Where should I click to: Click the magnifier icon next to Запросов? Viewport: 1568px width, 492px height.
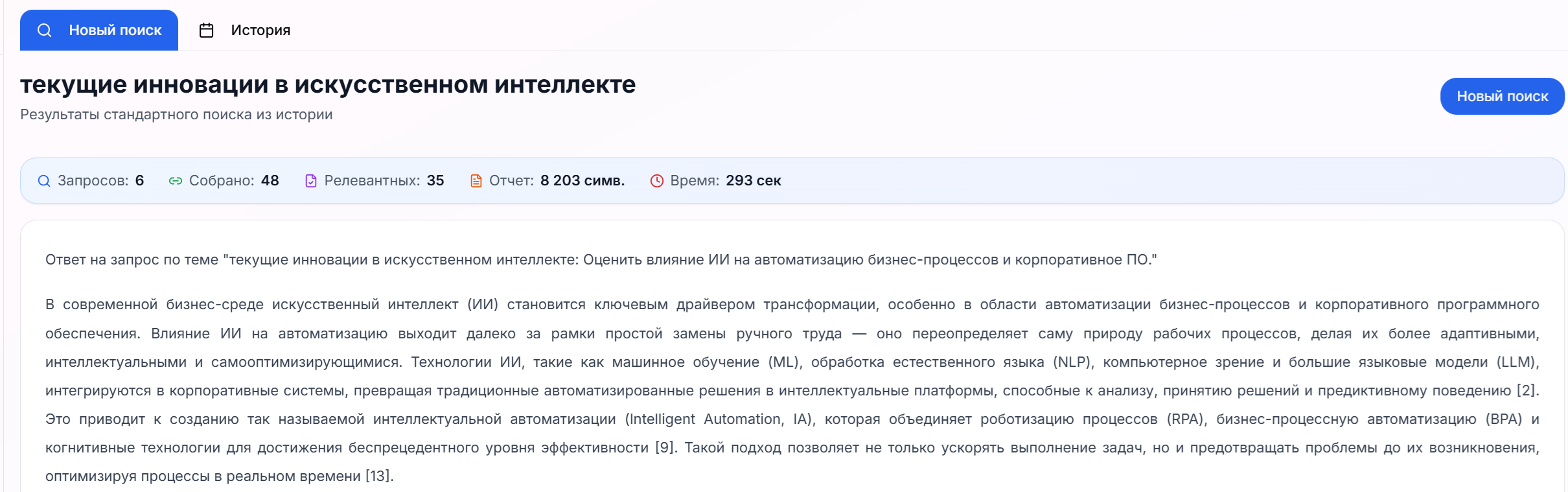coord(44,181)
